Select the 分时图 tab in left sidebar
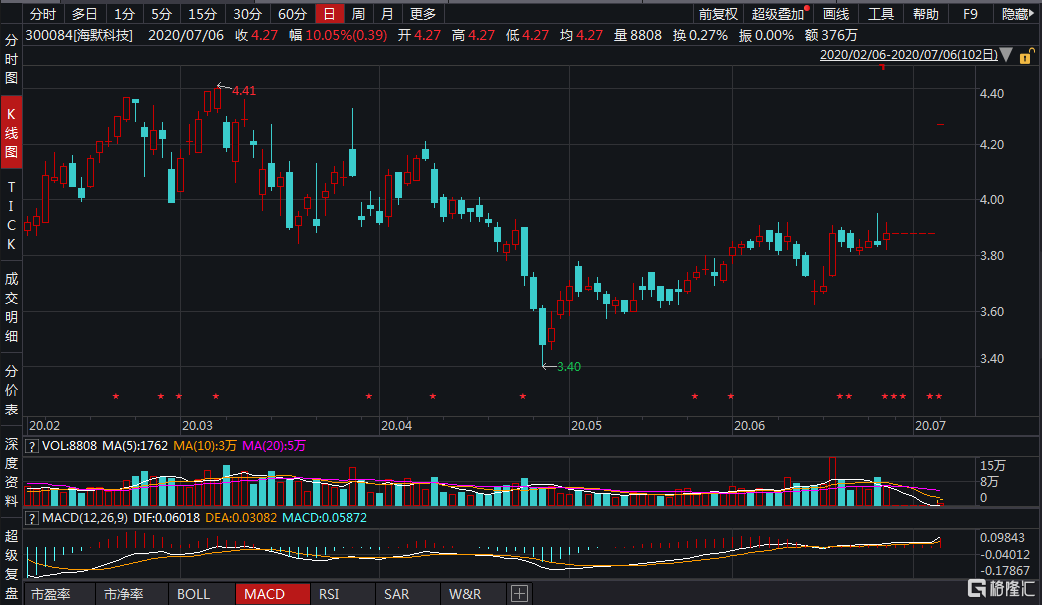The height and width of the screenshot is (605, 1042). pos(12,59)
